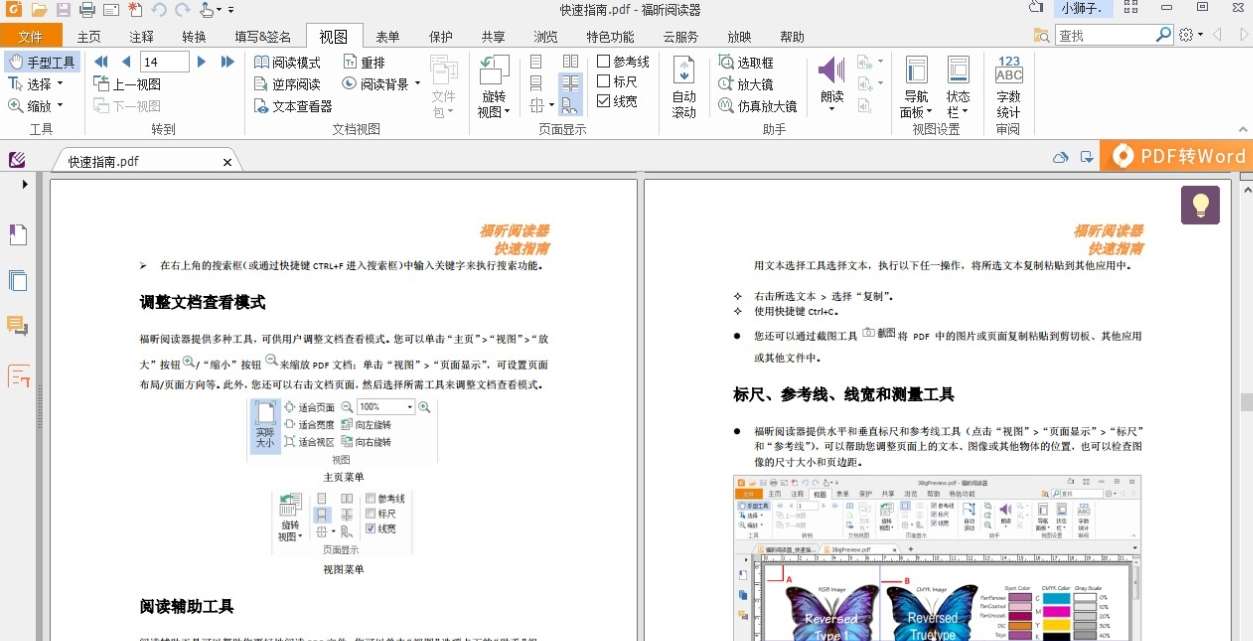
Task: Click 逆序阅读 reverse reading
Action: coord(287,84)
